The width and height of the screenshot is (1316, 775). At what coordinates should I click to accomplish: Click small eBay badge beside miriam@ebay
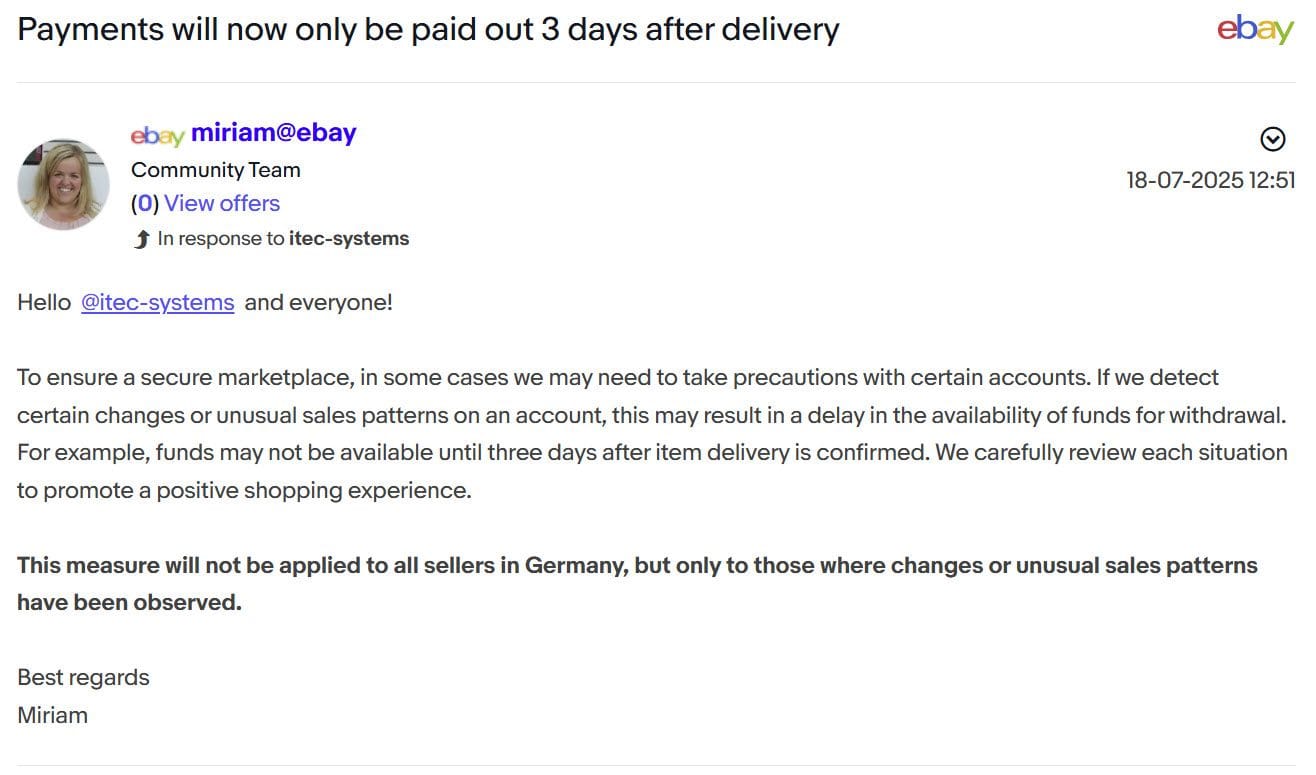[x=157, y=135]
